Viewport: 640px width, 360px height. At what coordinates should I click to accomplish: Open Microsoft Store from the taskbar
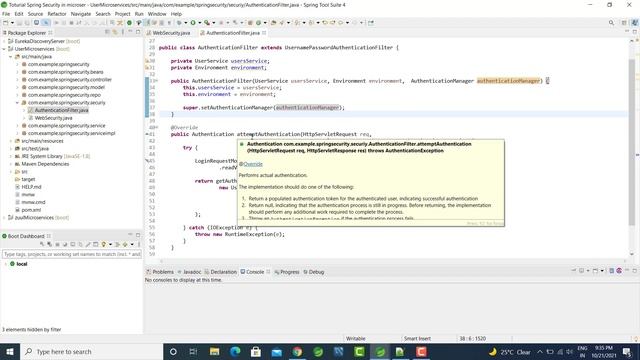click(256, 351)
